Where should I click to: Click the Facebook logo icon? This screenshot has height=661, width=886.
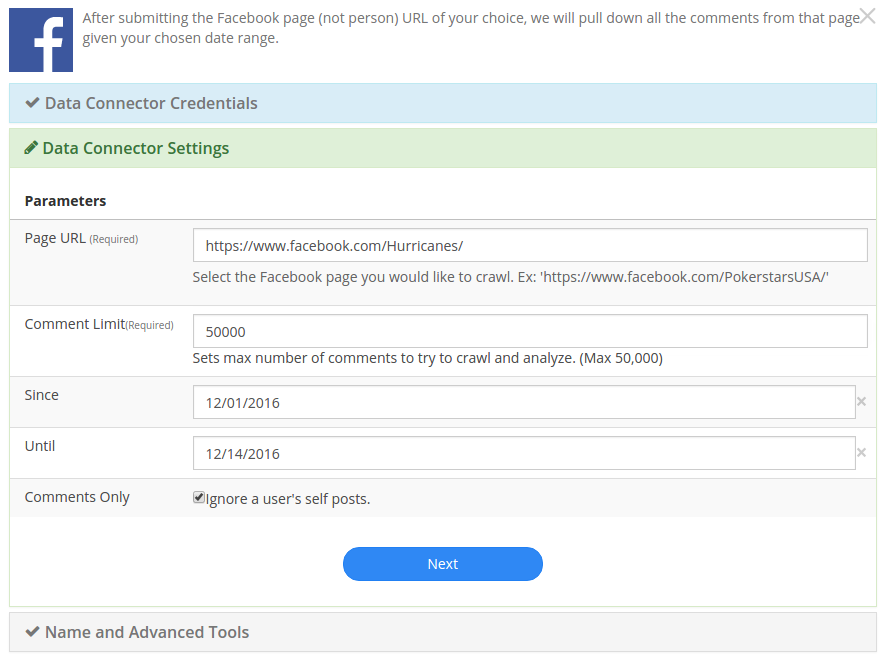(41, 40)
